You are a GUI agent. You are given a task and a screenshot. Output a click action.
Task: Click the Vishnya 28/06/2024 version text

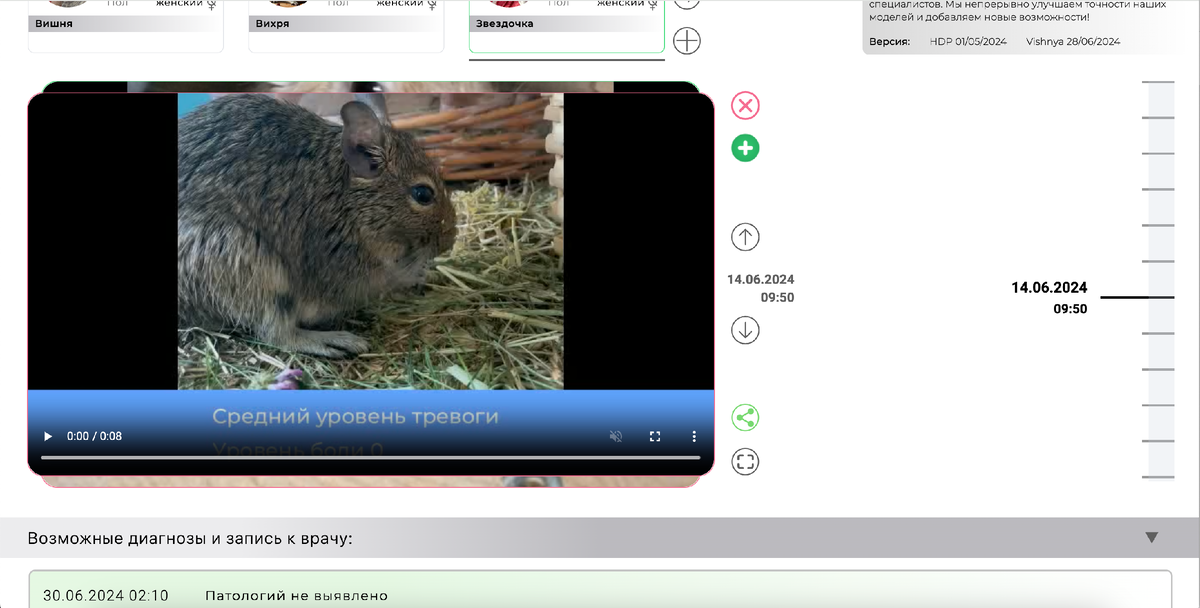pyautogui.click(x=1073, y=42)
